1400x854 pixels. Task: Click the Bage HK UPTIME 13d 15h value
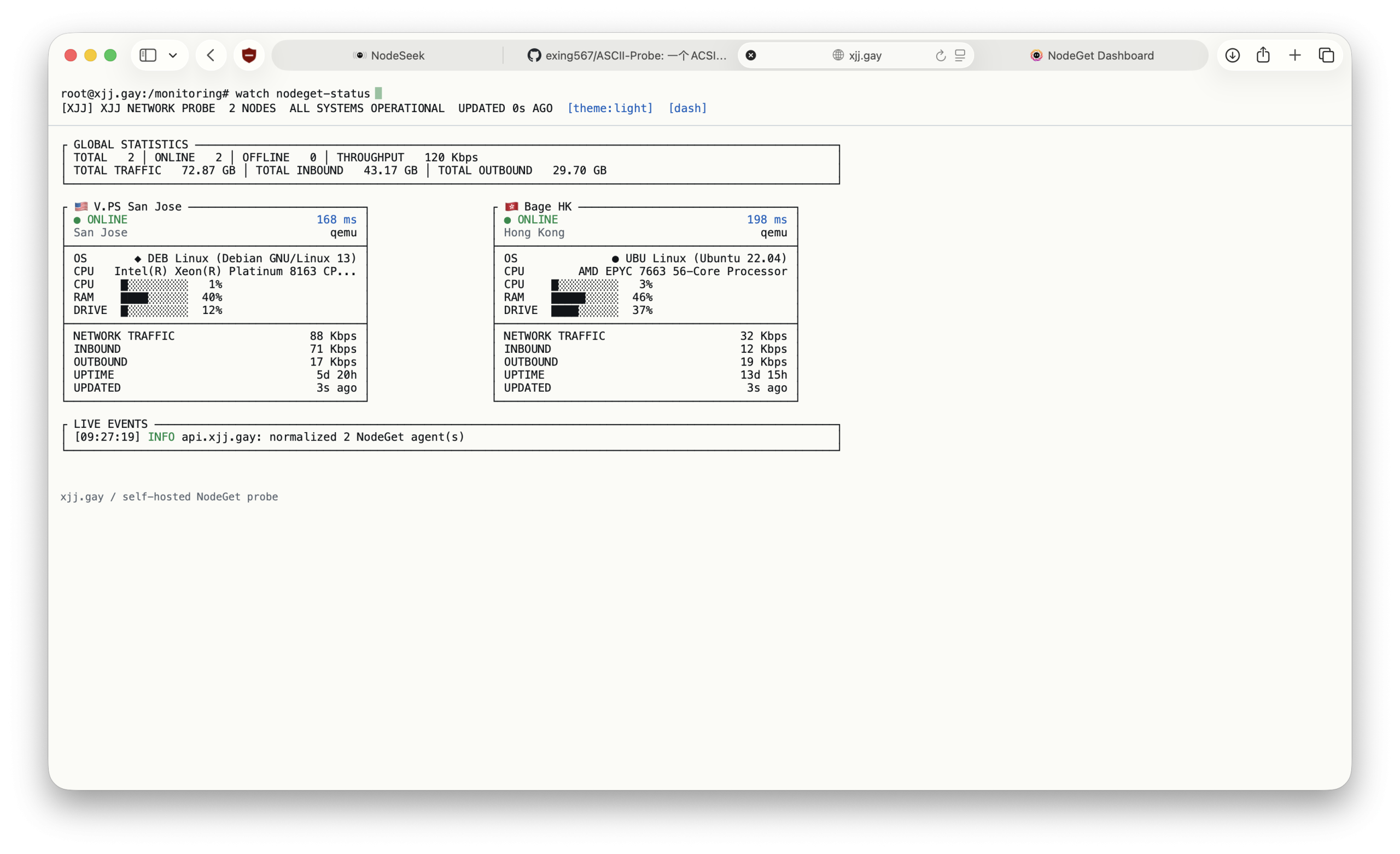point(763,375)
